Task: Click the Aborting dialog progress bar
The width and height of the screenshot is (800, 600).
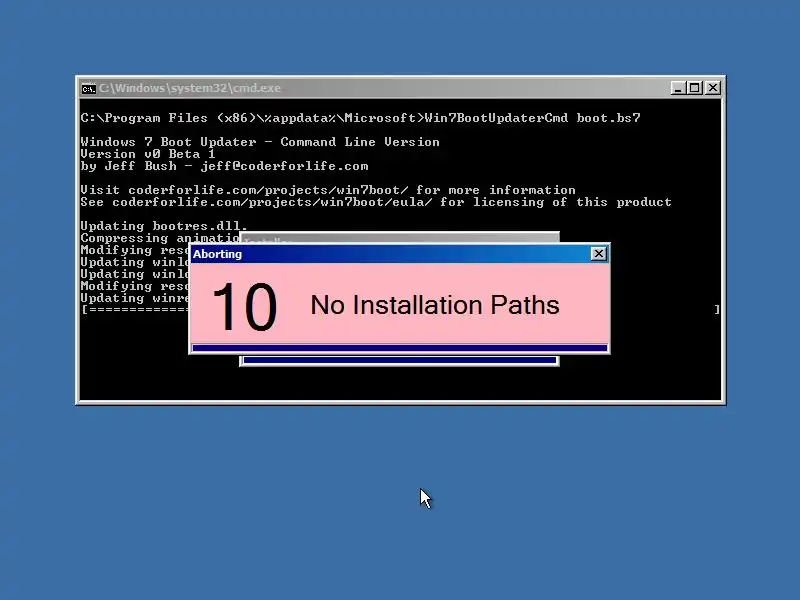Action: (x=400, y=348)
